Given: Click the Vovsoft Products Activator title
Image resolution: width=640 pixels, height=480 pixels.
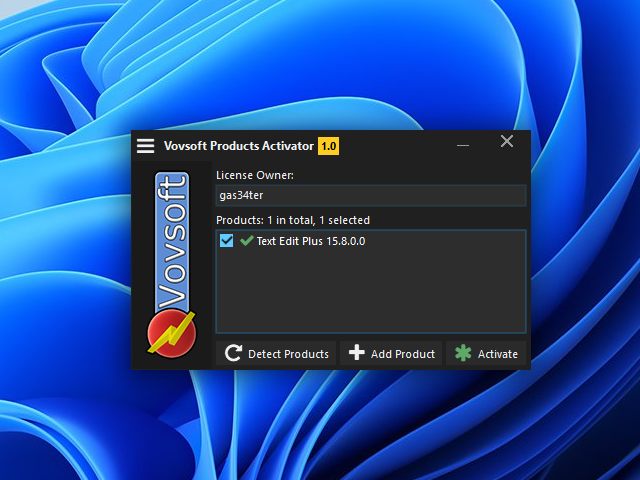Looking at the screenshot, I should [237, 146].
